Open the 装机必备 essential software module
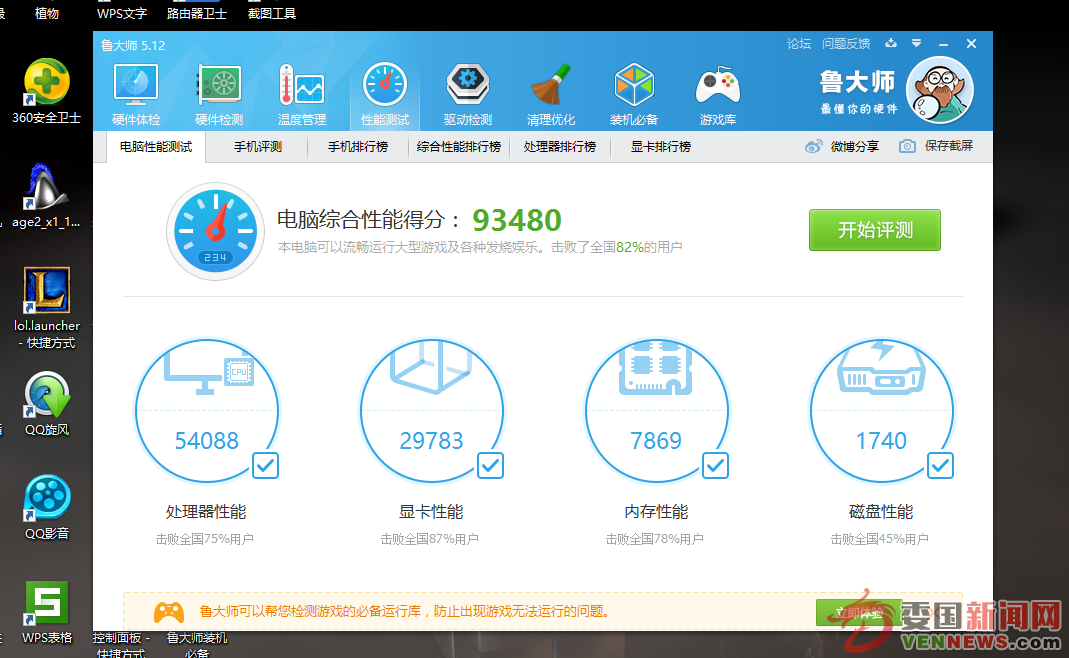Screen dimensions: 1069x658 [634, 95]
